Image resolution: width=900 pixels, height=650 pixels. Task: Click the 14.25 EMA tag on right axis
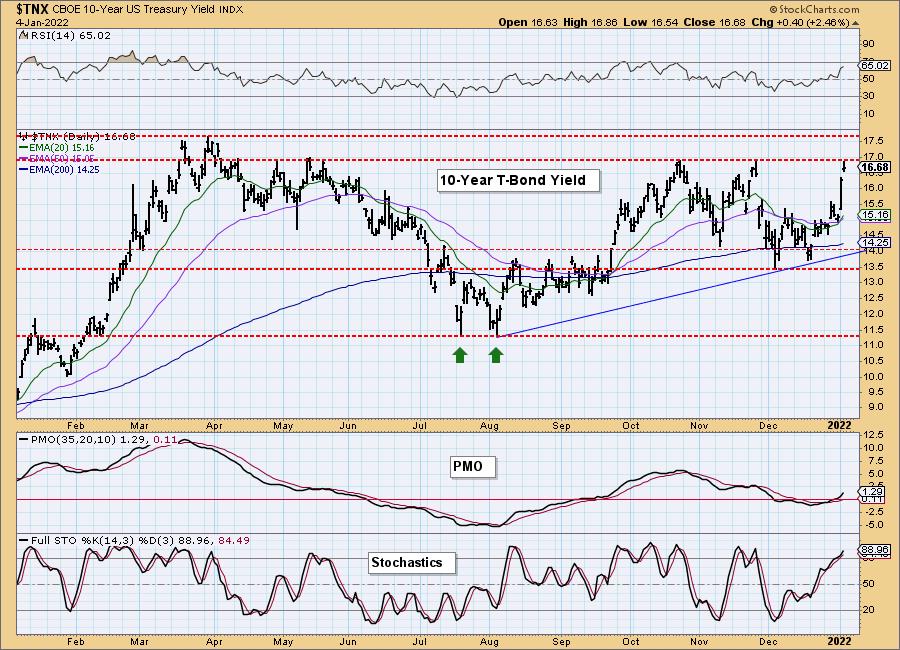pyautogui.click(x=875, y=242)
